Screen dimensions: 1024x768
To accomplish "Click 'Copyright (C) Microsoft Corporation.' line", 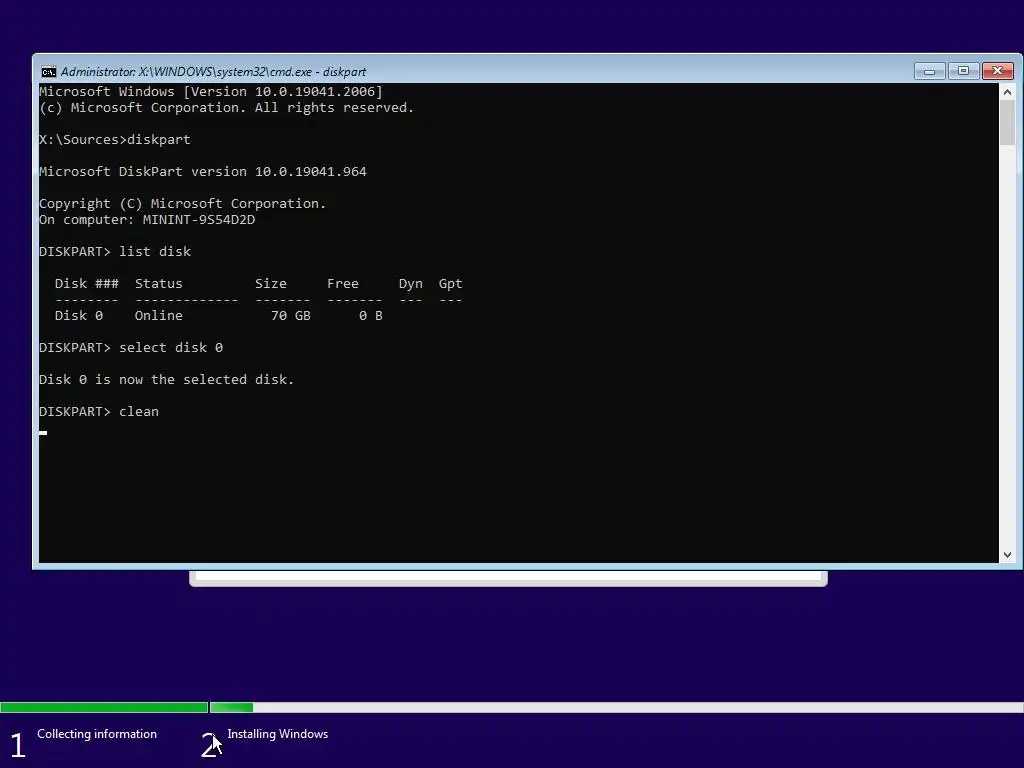I will coord(182,204).
